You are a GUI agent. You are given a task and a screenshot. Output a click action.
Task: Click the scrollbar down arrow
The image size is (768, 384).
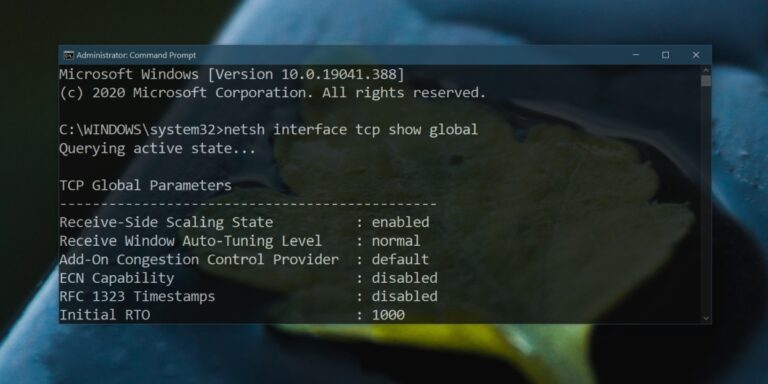click(x=706, y=318)
